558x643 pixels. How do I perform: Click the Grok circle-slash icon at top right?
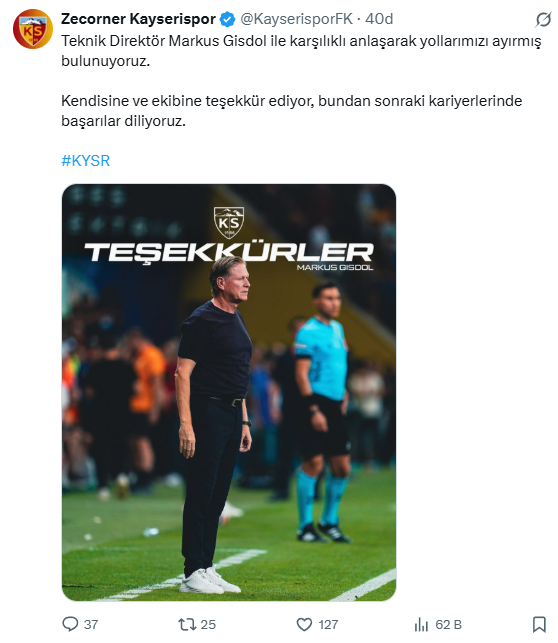[x=543, y=19]
